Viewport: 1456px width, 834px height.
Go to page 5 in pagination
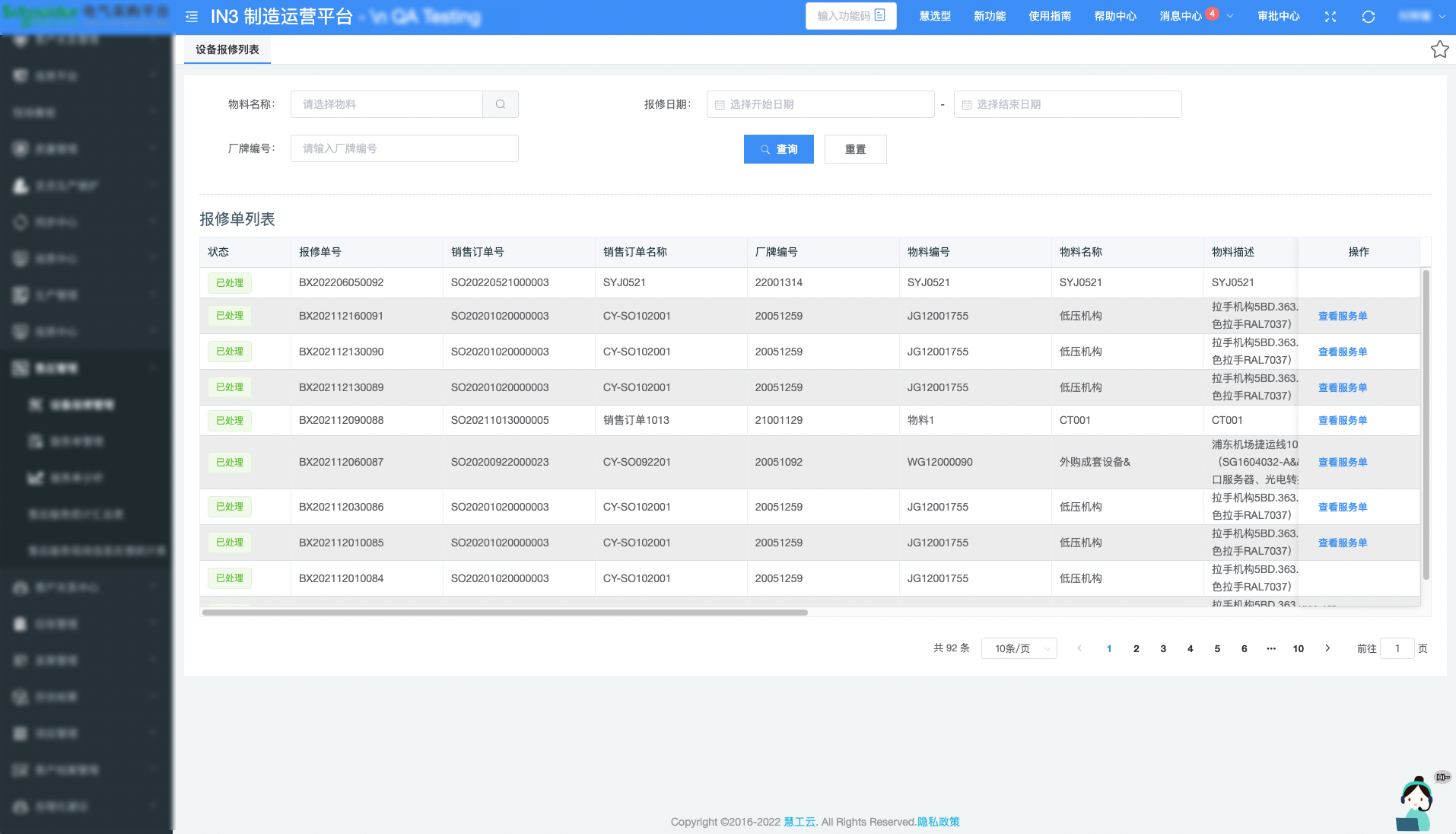[x=1217, y=648]
